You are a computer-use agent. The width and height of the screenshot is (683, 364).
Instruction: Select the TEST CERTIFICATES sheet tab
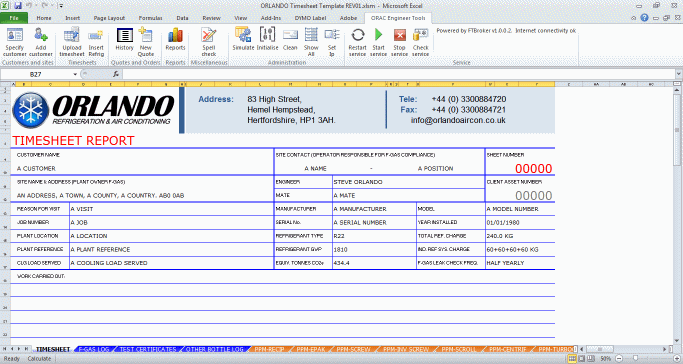pos(148,349)
